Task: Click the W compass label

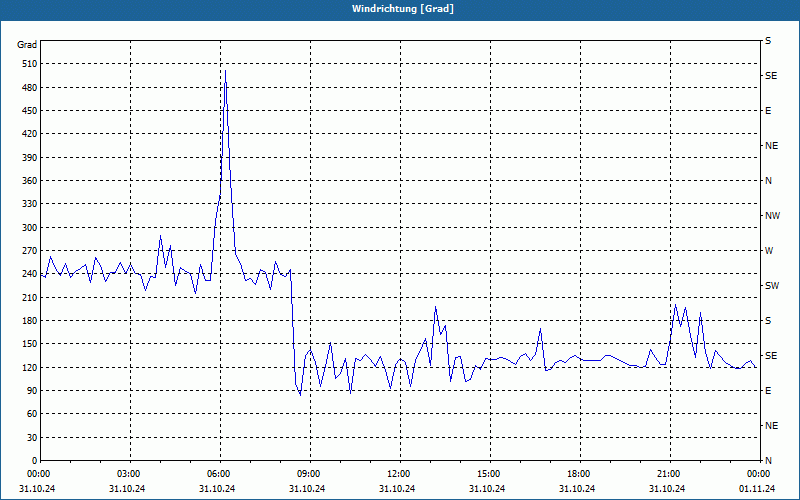Action: pos(769,251)
